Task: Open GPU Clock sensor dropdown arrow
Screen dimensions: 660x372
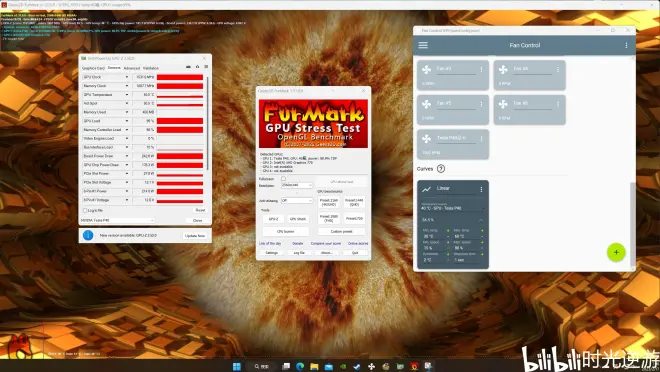Action: (127, 77)
